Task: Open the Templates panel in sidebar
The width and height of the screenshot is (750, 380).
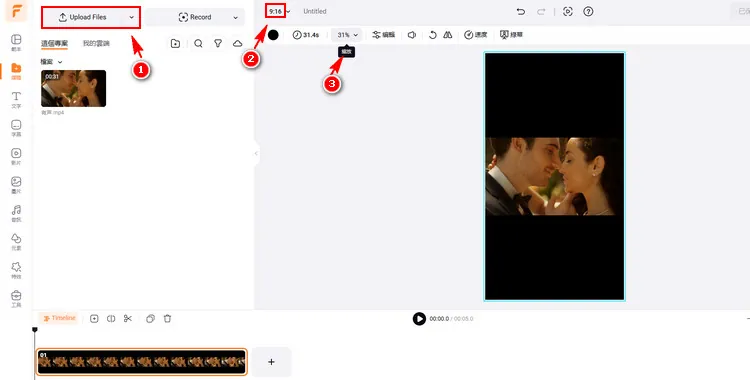Action: click(x=16, y=42)
